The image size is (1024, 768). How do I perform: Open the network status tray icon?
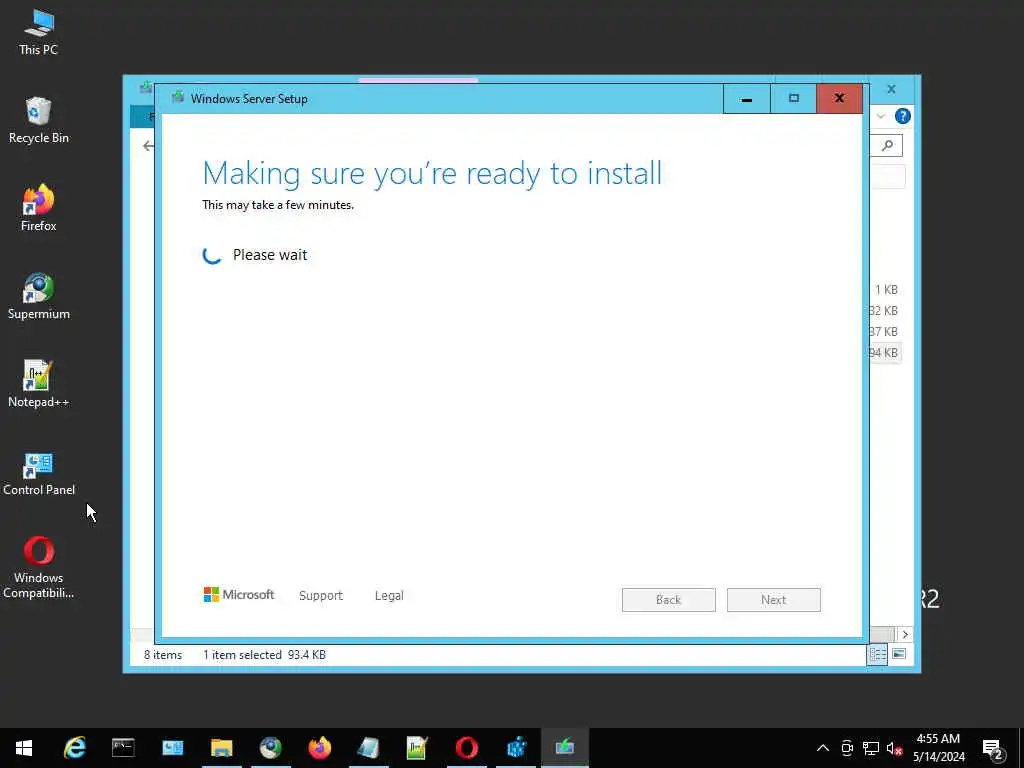(x=871, y=748)
